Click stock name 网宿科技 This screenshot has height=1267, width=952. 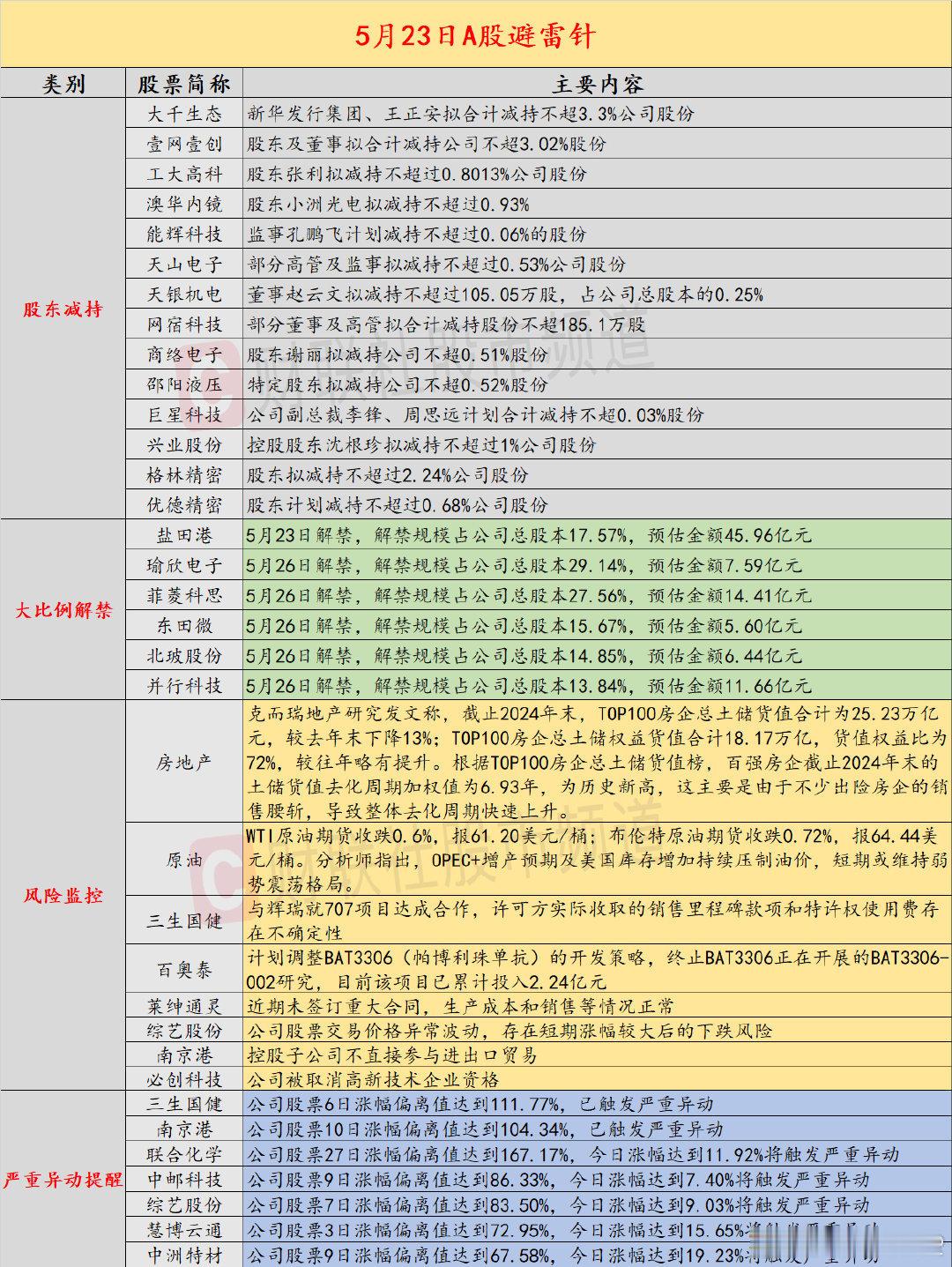tap(184, 324)
